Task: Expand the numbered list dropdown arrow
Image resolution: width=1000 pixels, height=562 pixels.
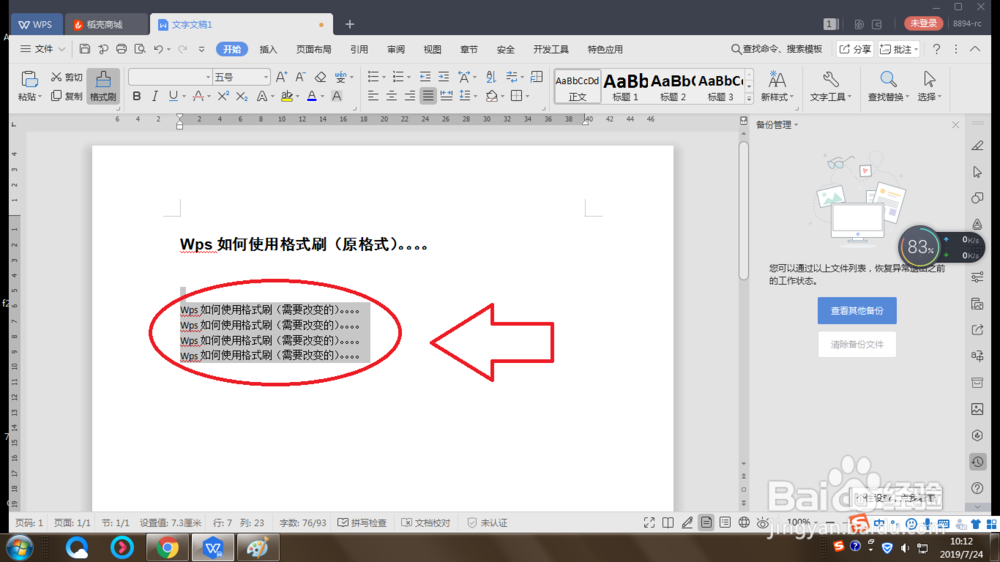Action: pyautogui.click(x=409, y=78)
